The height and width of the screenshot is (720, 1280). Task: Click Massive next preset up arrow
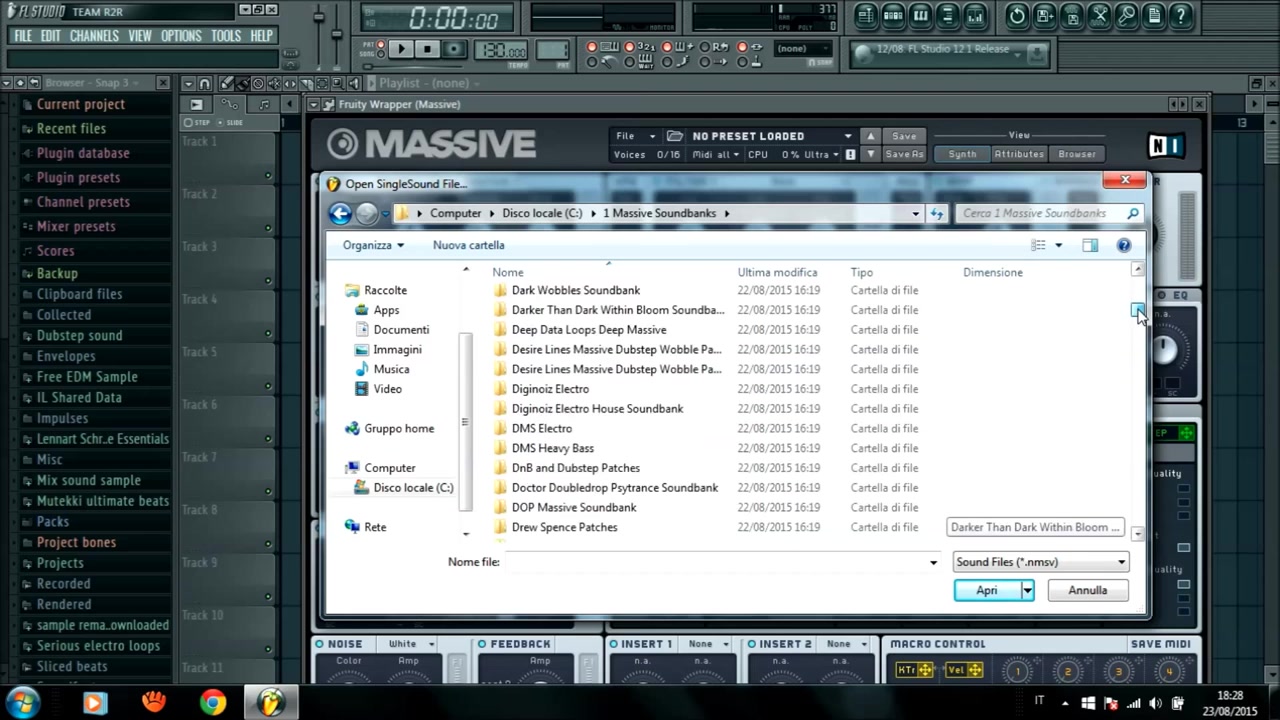[871, 136]
